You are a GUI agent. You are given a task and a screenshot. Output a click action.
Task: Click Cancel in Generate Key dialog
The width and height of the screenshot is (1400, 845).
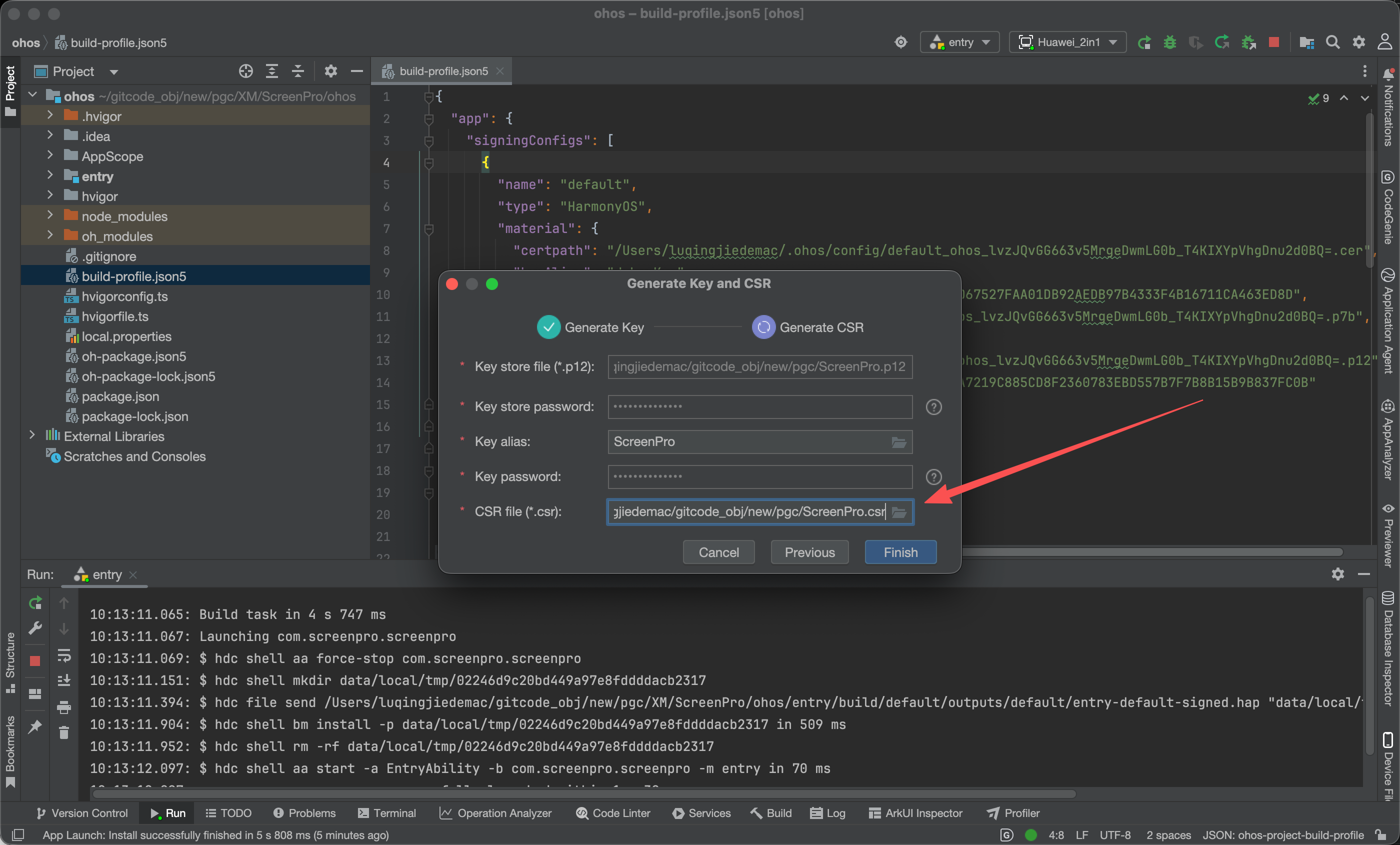[x=719, y=552]
